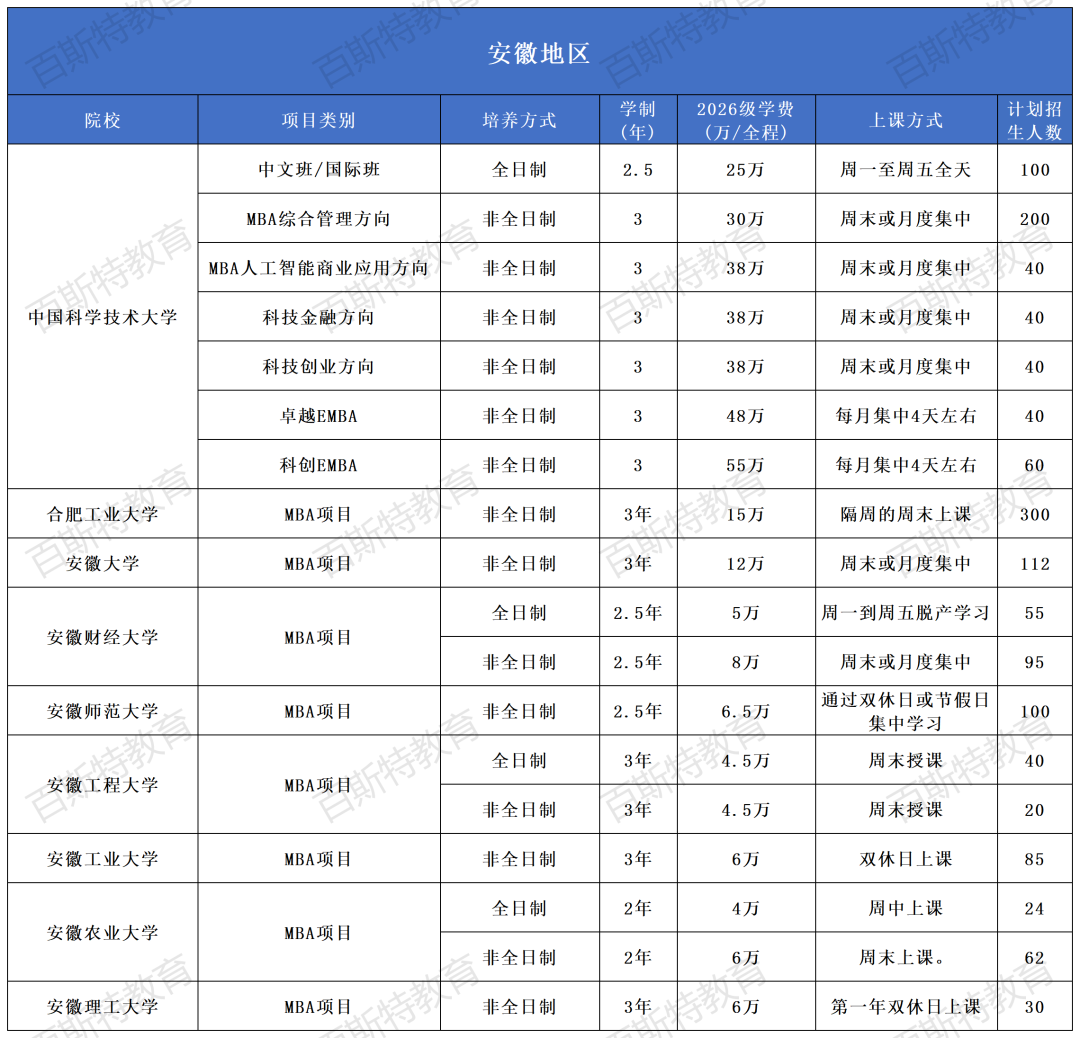This screenshot has height=1038, width=1080.
Task: Click the 安徽地区 title banner
Action: (x=540, y=53)
